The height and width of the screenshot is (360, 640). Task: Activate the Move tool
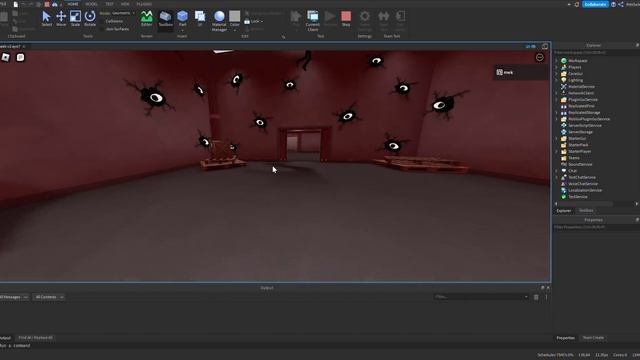[x=61, y=18]
